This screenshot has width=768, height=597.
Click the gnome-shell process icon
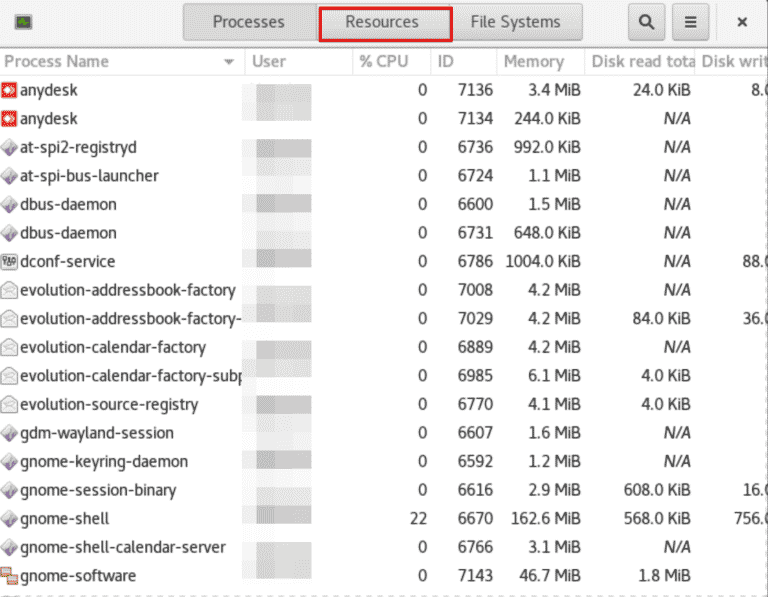pyautogui.click(x=9, y=519)
